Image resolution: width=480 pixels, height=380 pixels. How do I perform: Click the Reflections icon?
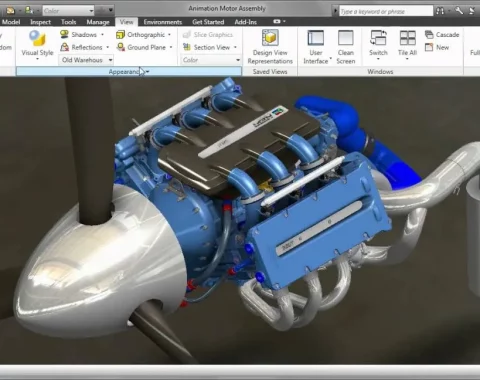pos(64,47)
